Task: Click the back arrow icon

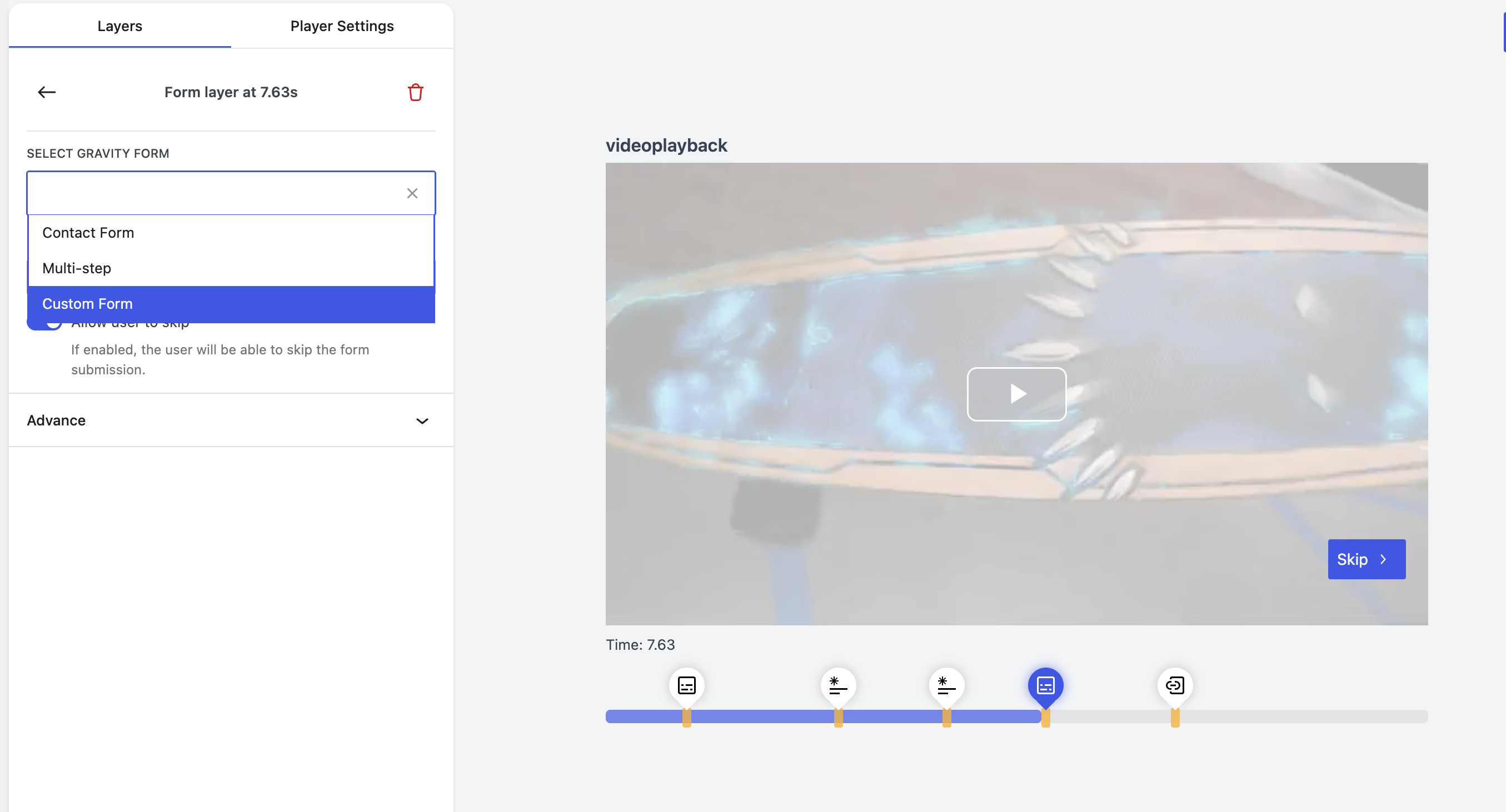Action: coord(47,92)
